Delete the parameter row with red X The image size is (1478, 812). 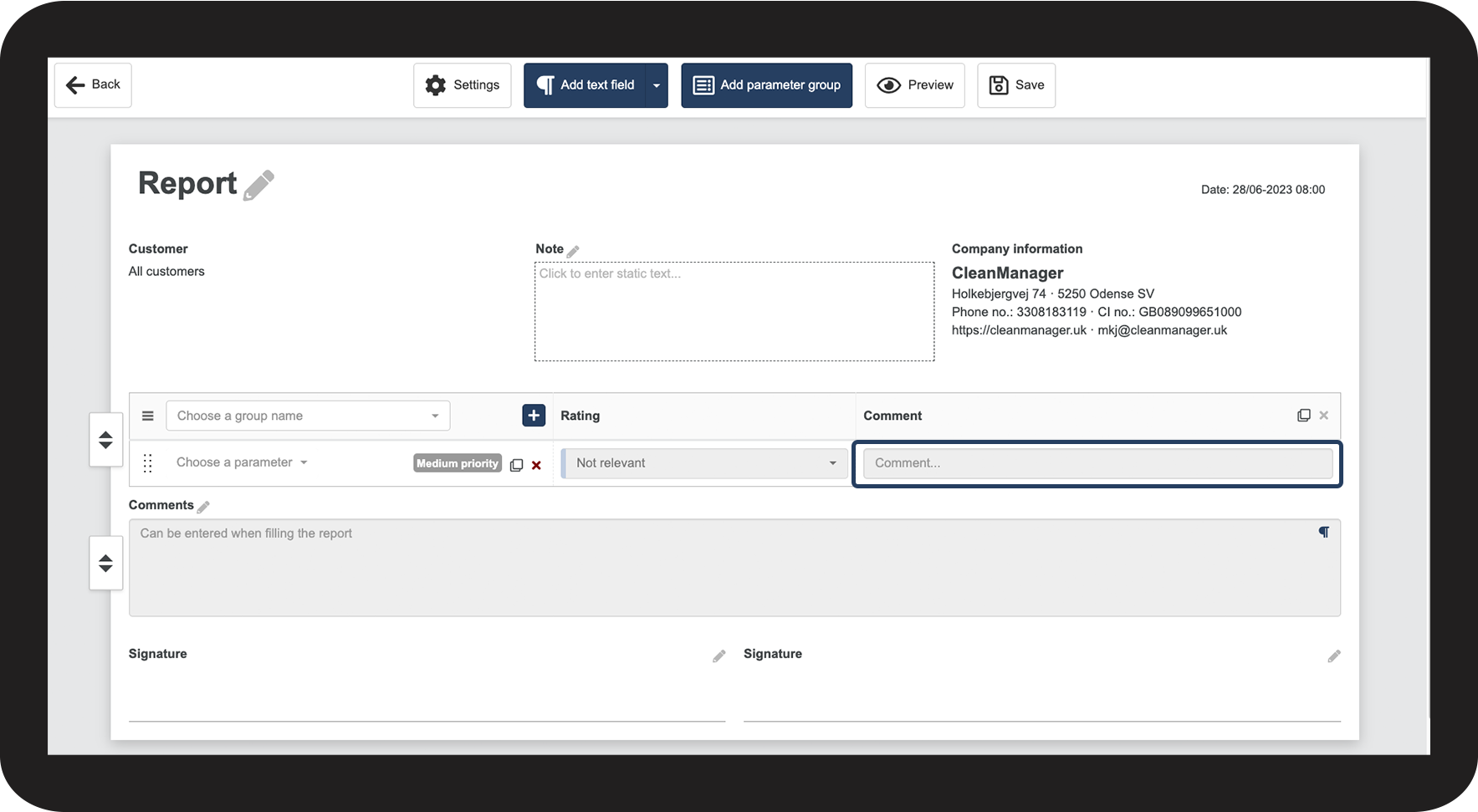tap(537, 465)
